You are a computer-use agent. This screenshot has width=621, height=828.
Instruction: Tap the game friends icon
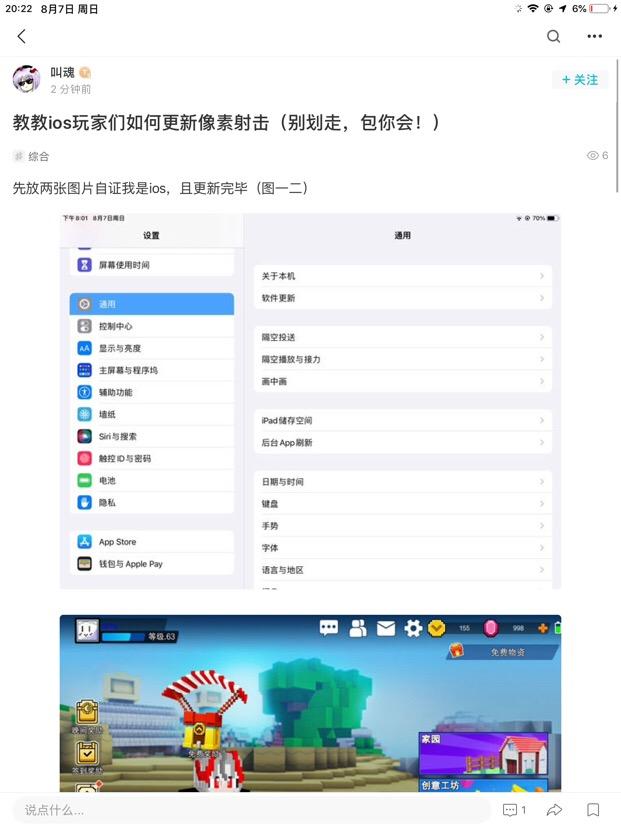tap(358, 628)
